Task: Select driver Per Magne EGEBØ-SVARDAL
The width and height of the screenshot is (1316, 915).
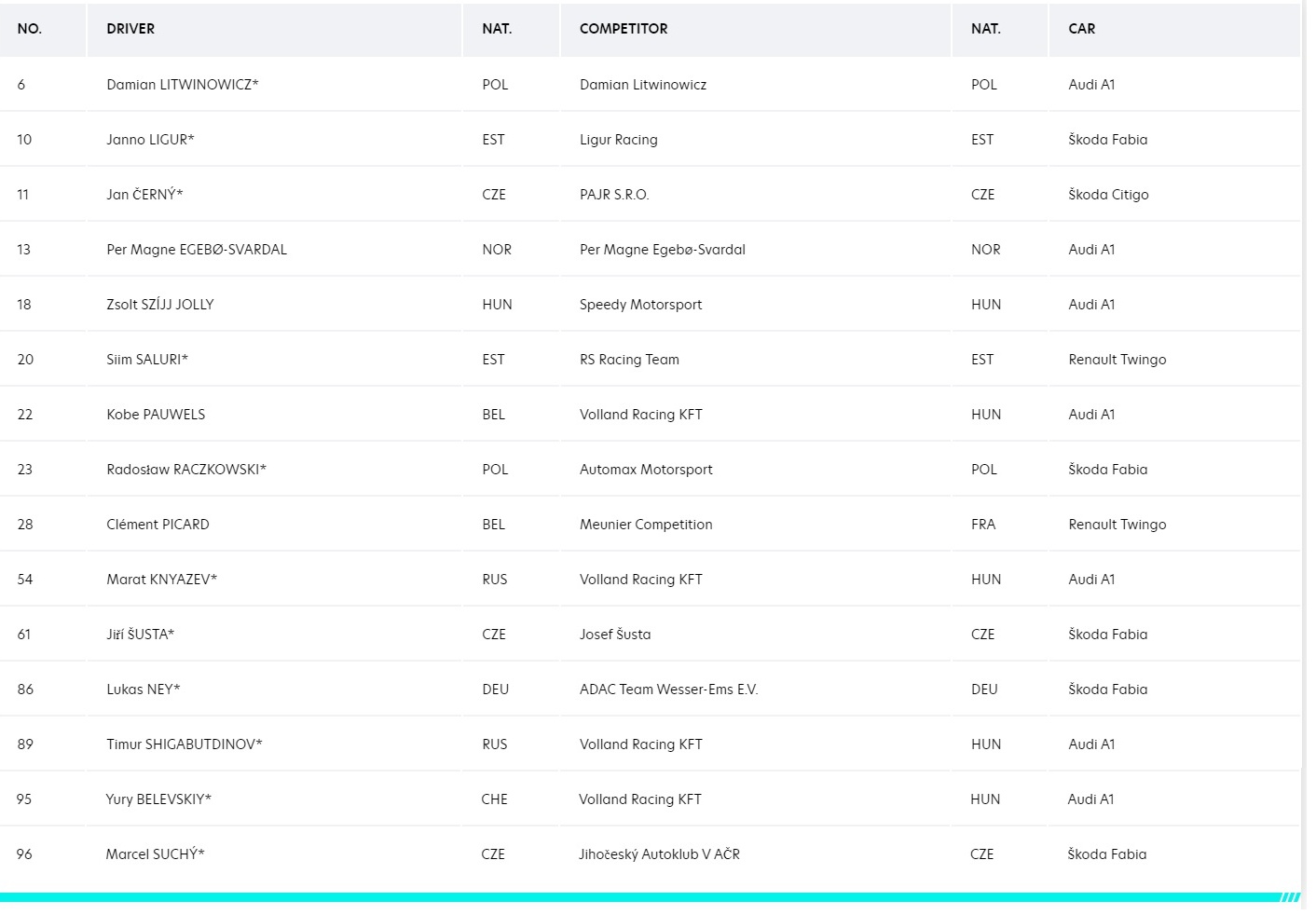Action: click(x=197, y=250)
